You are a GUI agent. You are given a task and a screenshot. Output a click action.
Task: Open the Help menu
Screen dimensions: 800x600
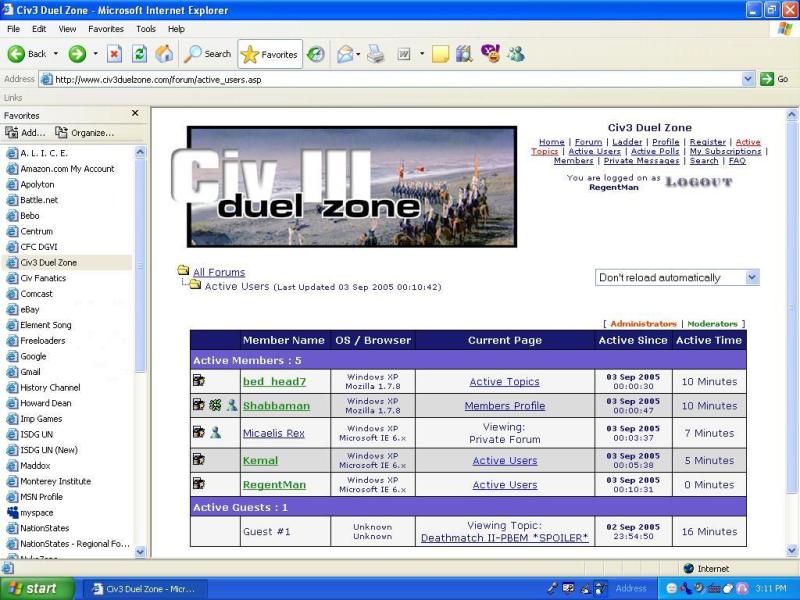point(176,29)
